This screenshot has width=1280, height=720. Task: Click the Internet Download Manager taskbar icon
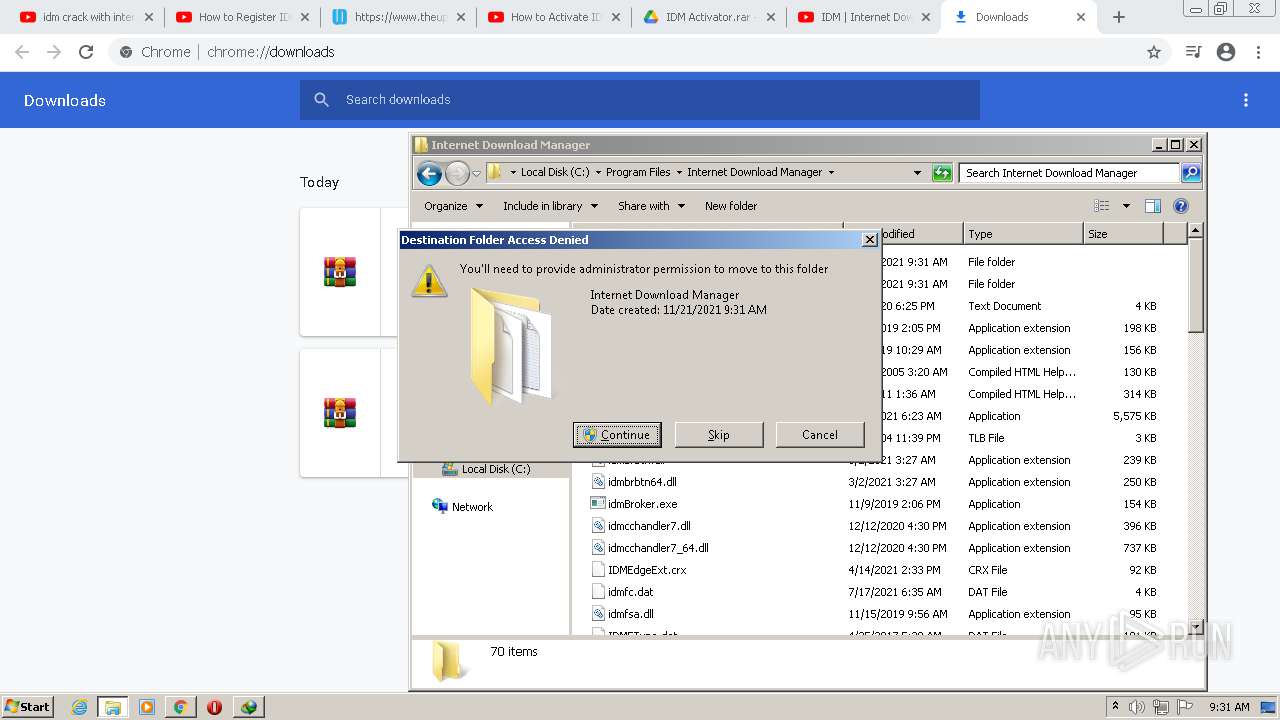pyautogui.click(x=248, y=707)
